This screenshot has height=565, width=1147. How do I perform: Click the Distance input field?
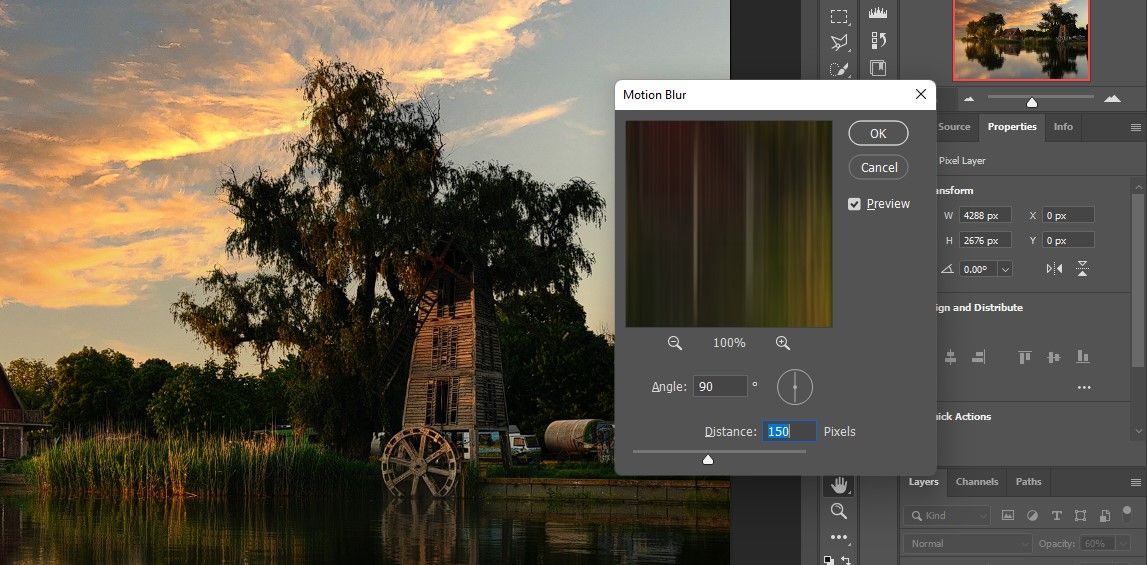click(x=789, y=432)
